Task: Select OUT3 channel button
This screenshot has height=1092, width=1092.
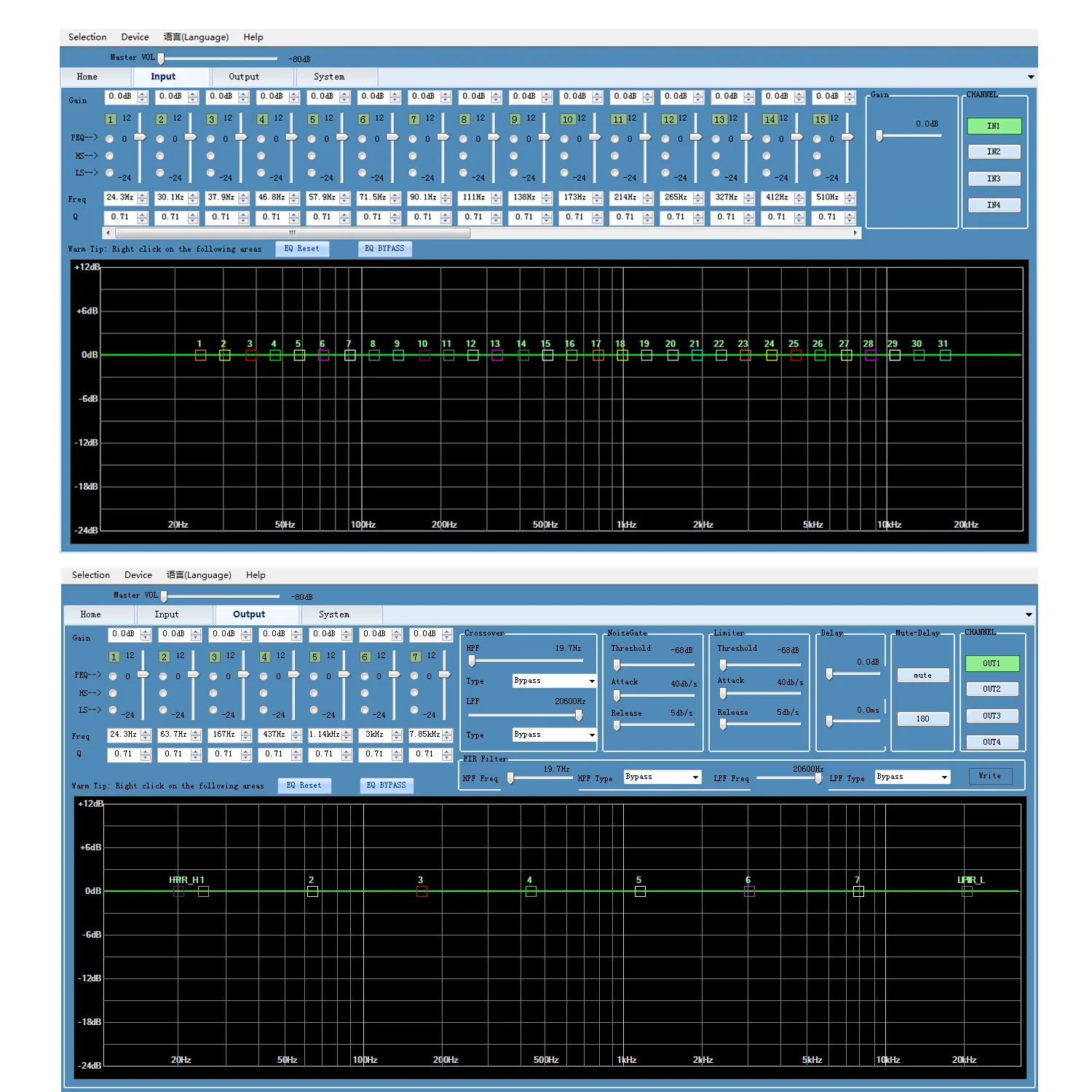Action: (x=992, y=716)
